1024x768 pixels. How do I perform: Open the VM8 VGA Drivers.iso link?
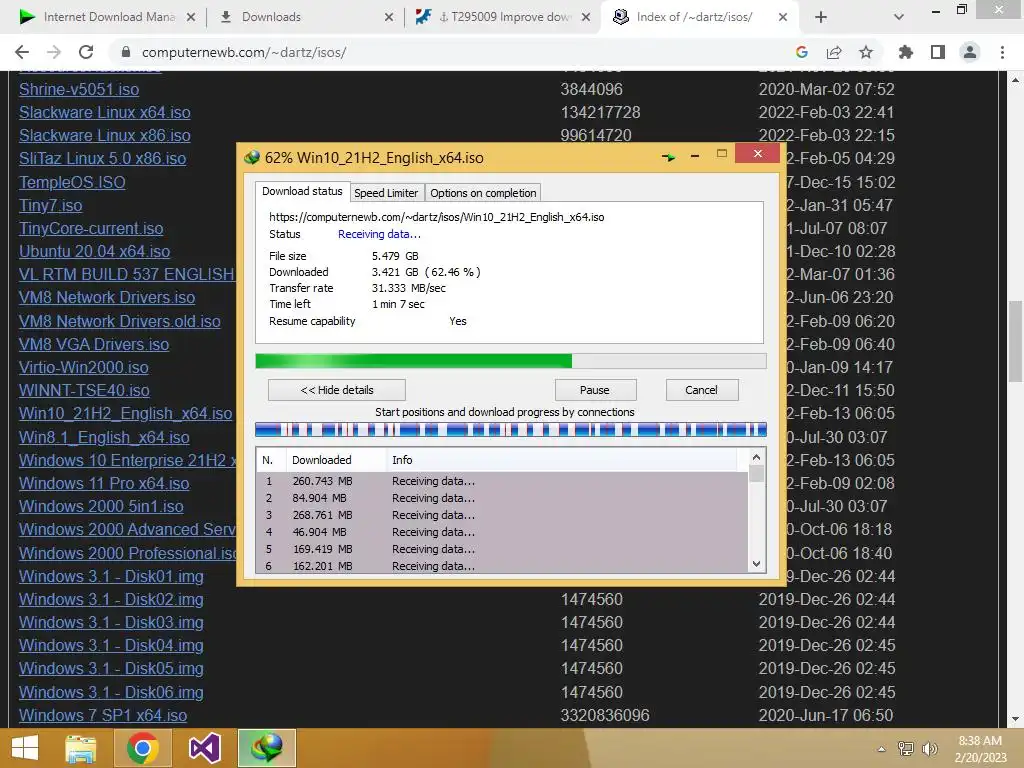tap(94, 344)
